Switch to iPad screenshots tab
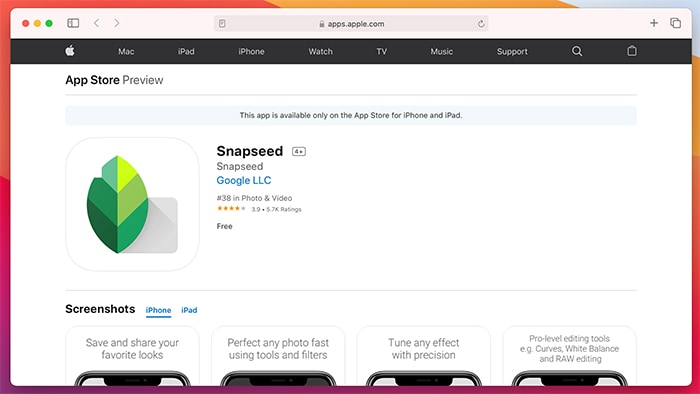Screen dimensions: 700x394 coord(189,310)
